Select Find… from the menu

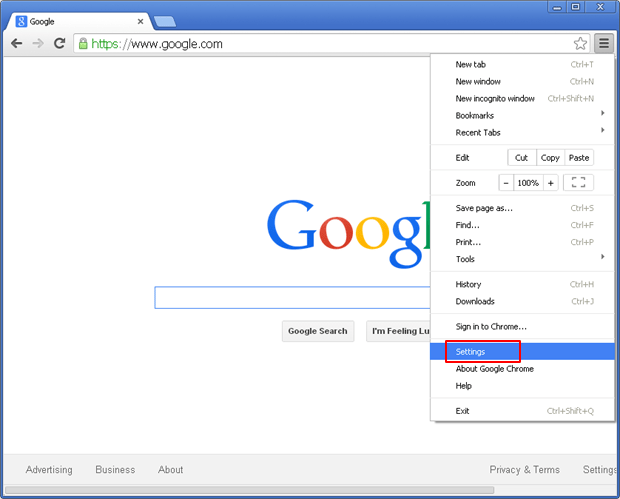(x=523, y=225)
